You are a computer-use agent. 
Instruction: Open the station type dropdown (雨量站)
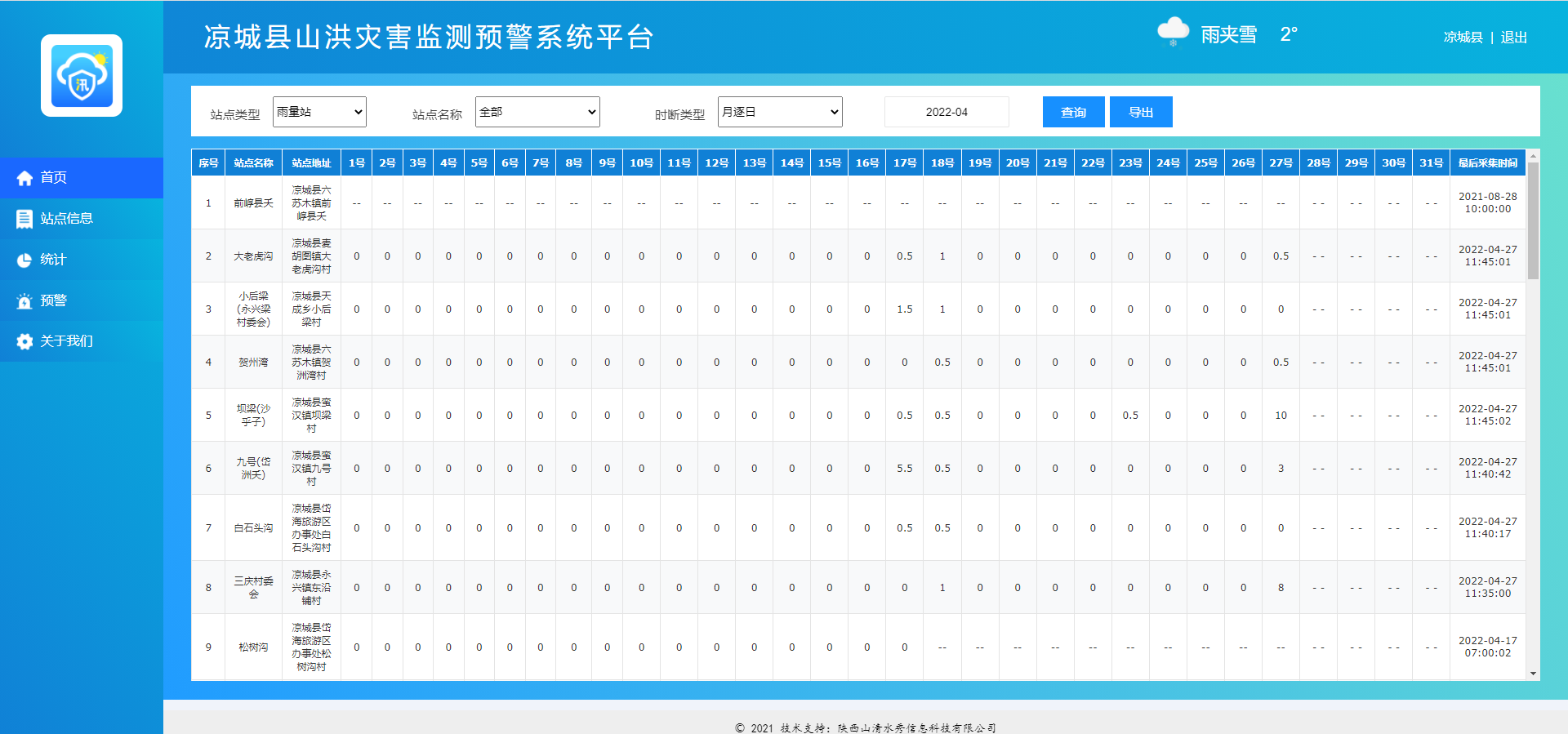(319, 112)
